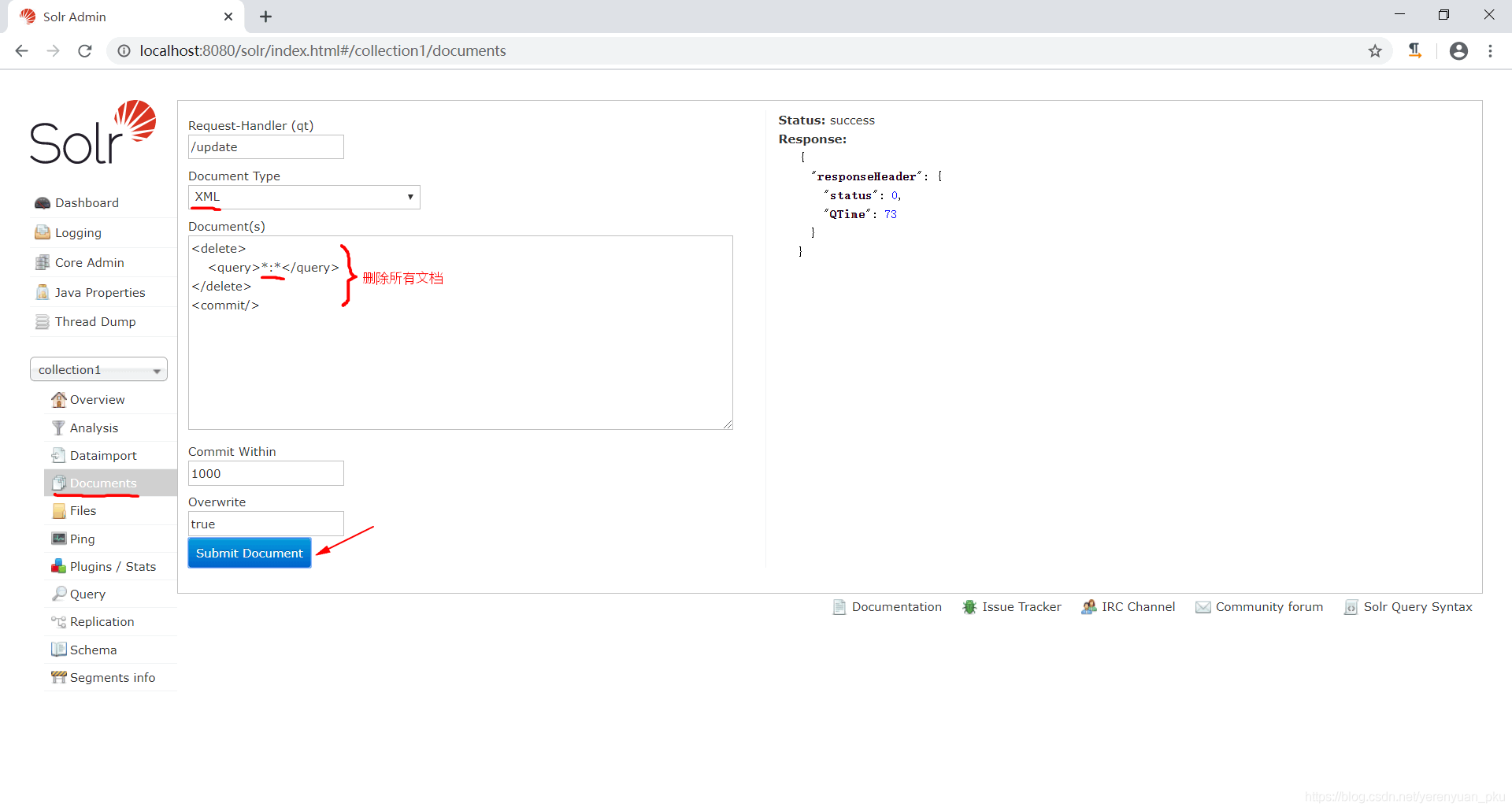Click the Thread Dump icon
Image resolution: width=1512 pixels, height=811 pixels.
(x=43, y=322)
